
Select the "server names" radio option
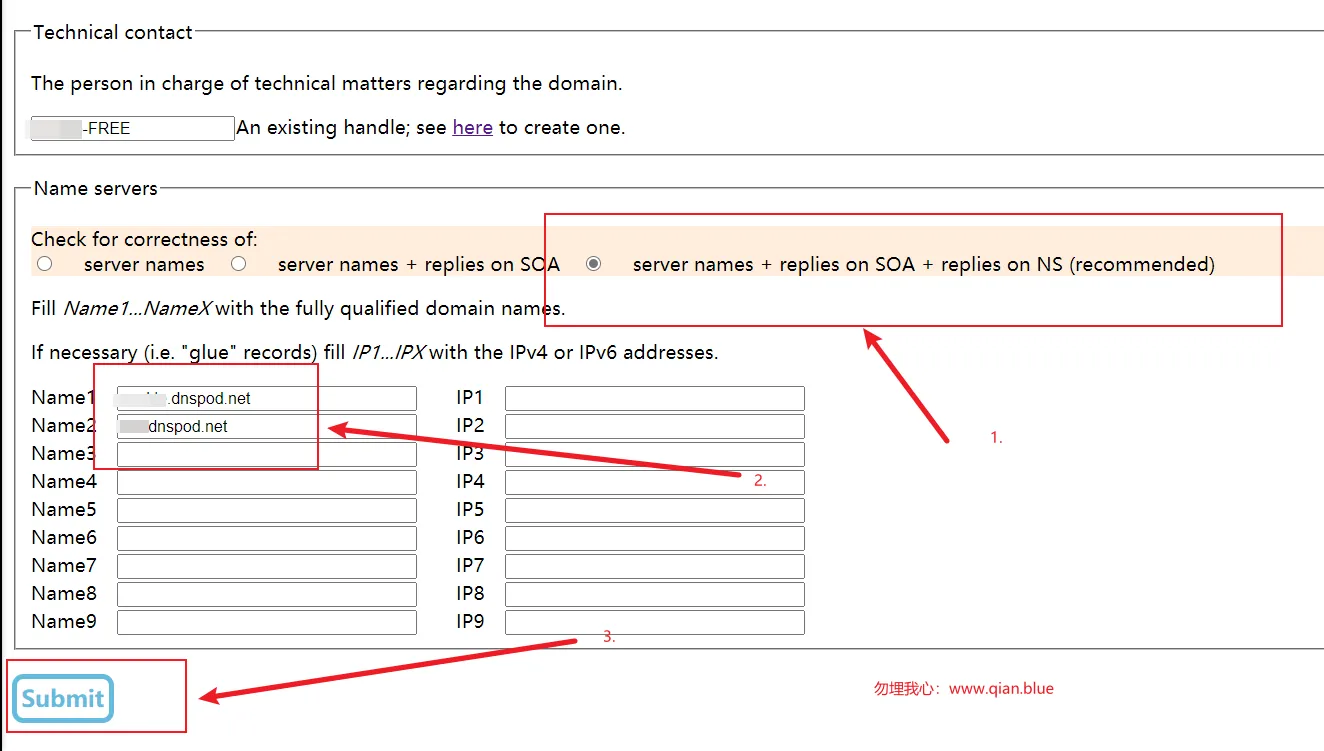tap(44, 264)
